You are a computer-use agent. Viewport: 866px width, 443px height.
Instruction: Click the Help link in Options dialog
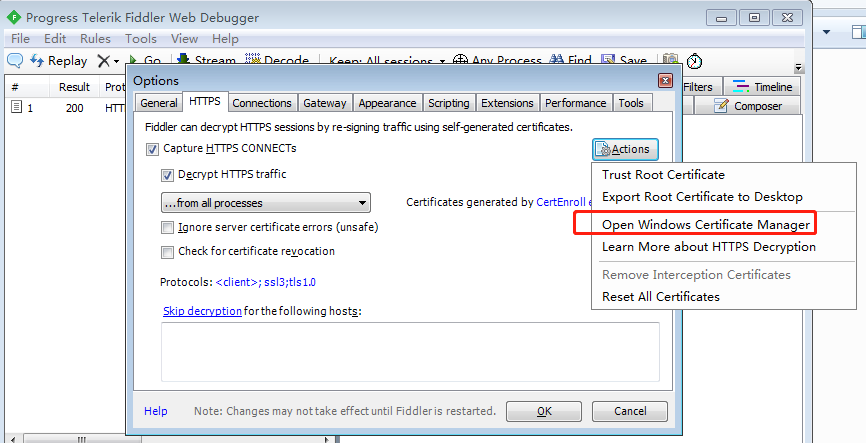(156, 411)
